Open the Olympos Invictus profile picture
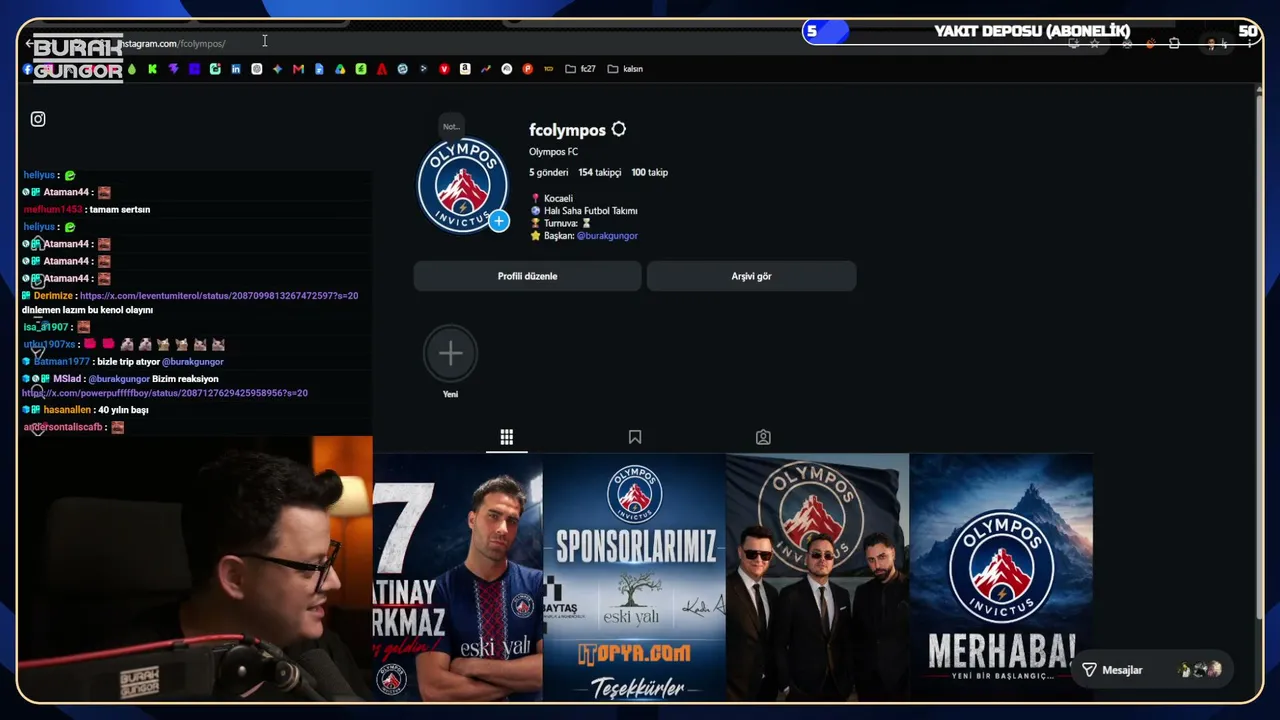 tap(462, 186)
